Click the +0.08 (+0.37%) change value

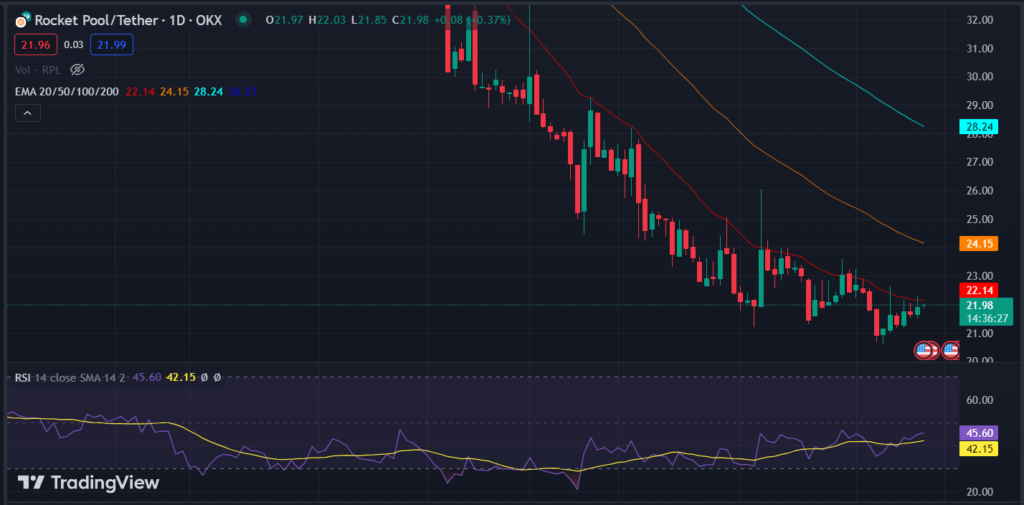[472, 20]
